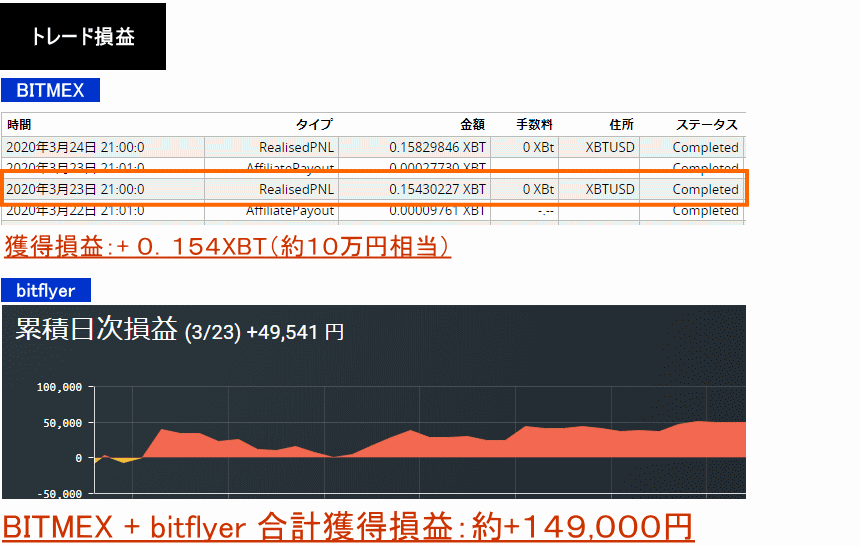
Task: Click the トレード損益 black header banner
Action: pyautogui.click(x=83, y=37)
